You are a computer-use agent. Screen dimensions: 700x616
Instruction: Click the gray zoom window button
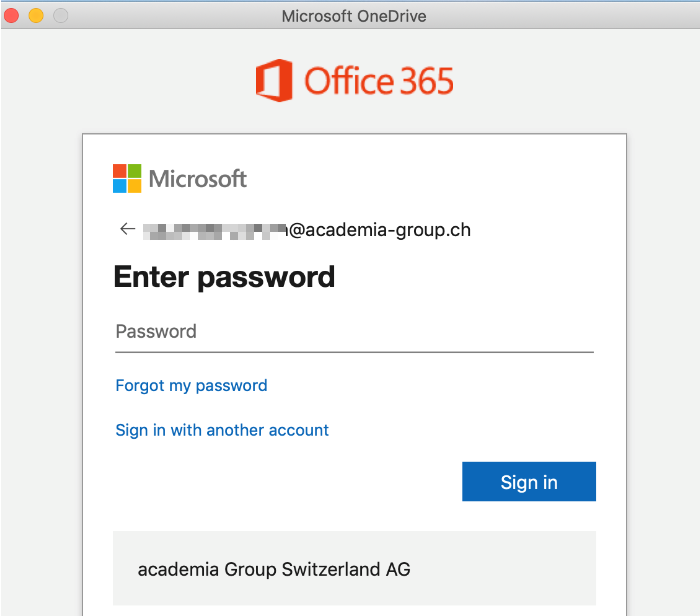pyautogui.click(x=60, y=16)
